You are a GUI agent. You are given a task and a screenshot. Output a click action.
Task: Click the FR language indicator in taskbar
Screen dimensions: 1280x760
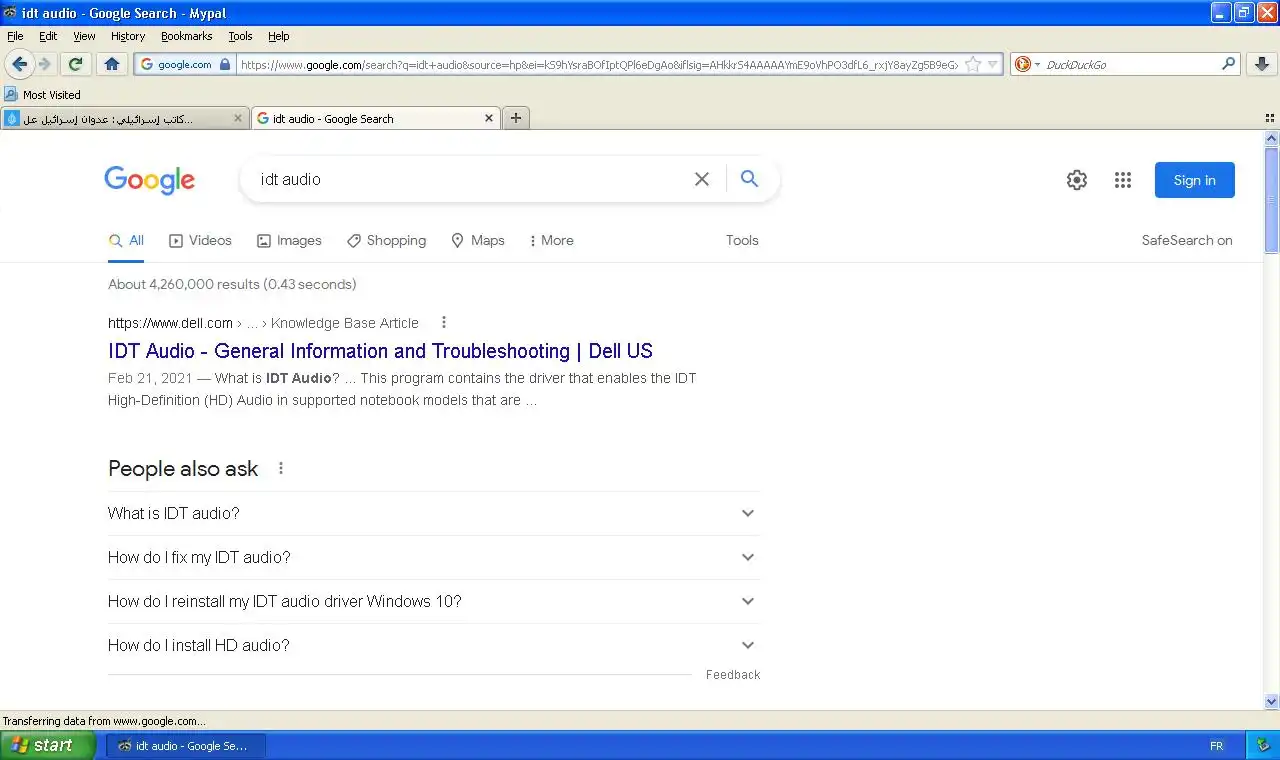(1216, 746)
